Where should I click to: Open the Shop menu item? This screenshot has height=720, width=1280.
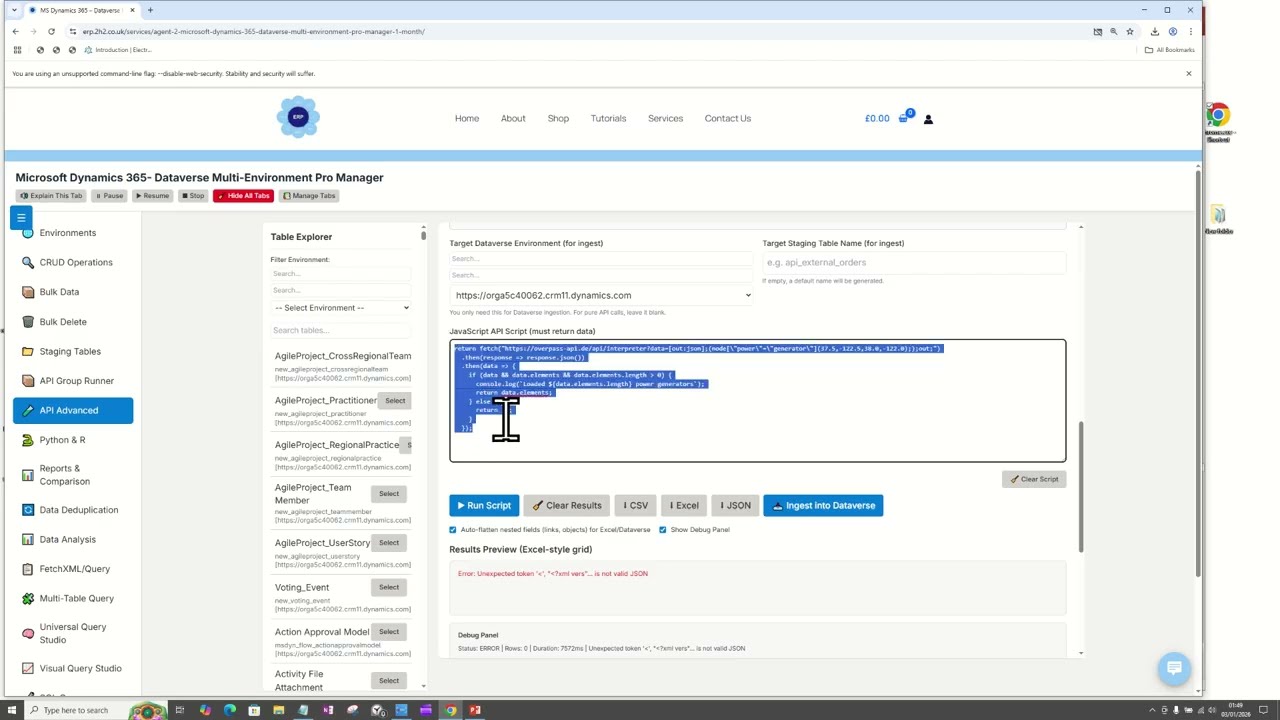pos(558,118)
